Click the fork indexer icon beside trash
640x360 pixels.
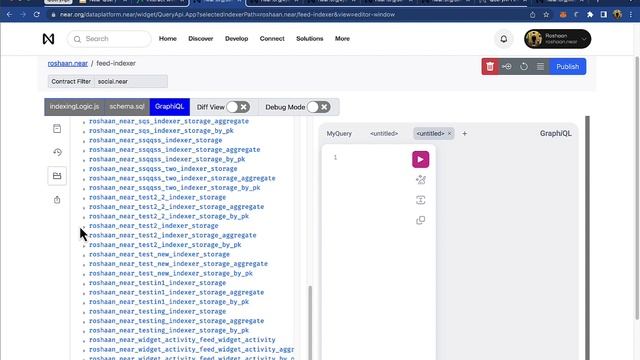(x=507, y=67)
